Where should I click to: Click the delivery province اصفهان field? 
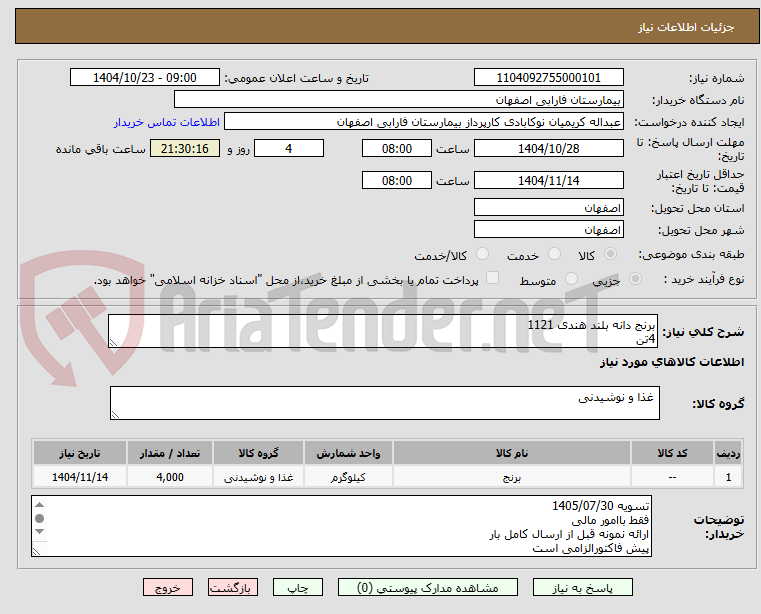548,207
